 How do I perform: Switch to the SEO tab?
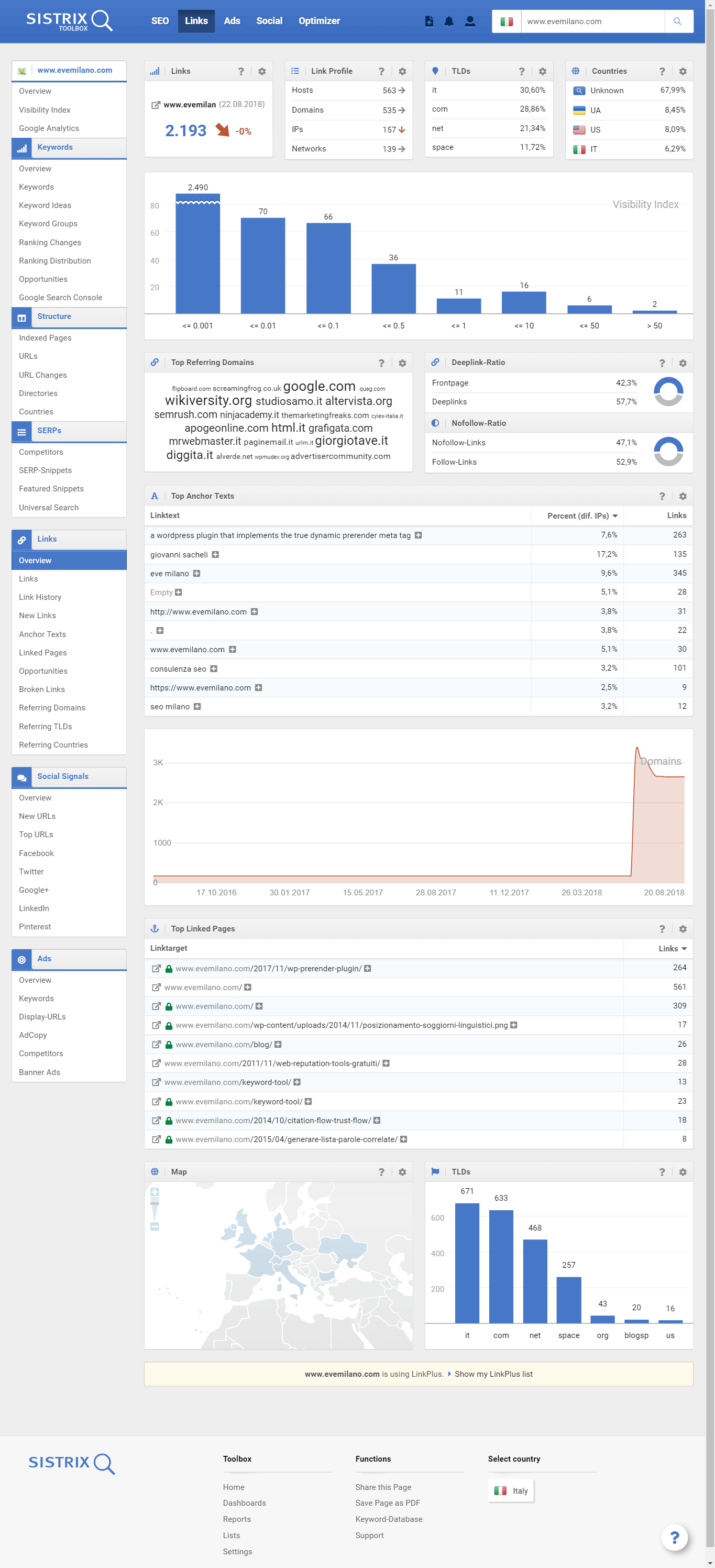(x=160, y=21)
